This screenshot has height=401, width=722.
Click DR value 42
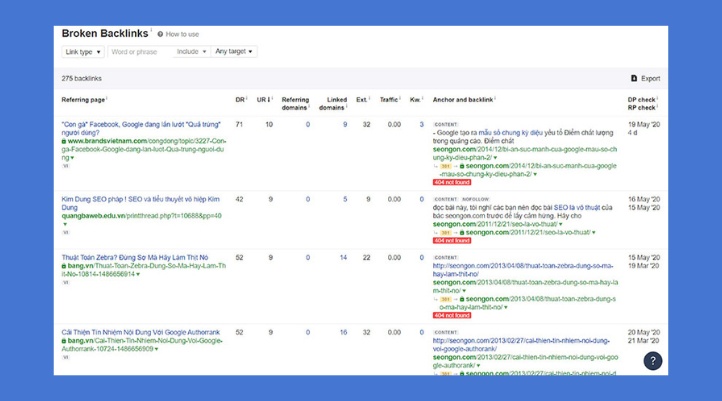point(239,199)
